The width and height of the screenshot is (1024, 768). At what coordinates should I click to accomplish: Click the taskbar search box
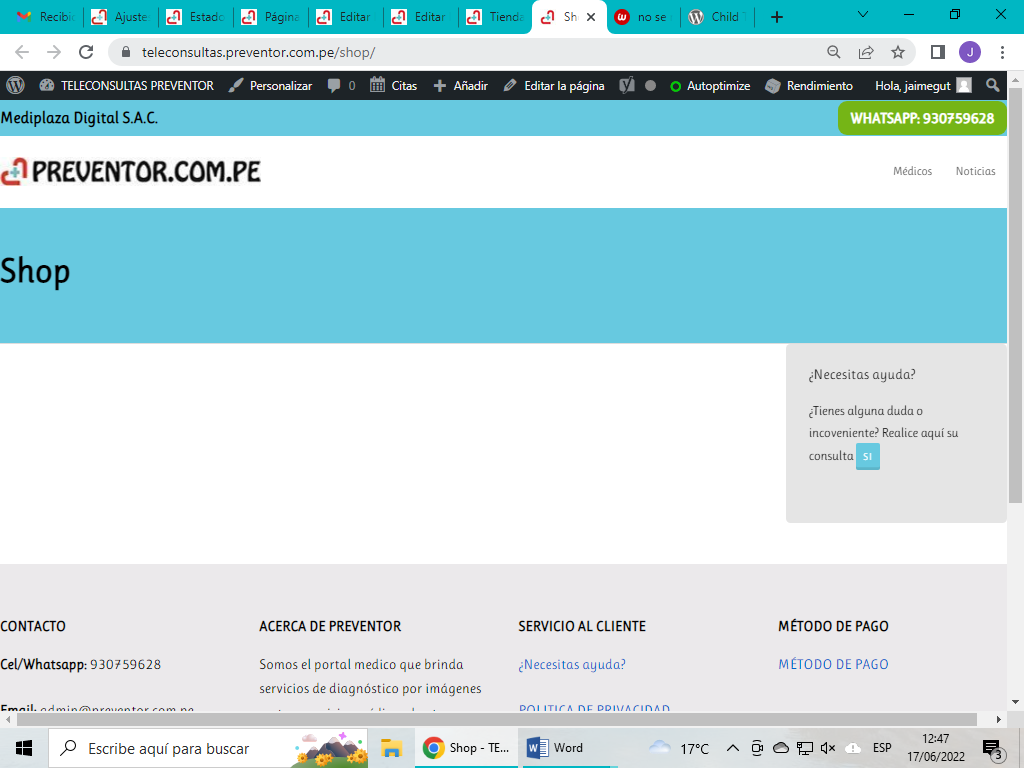[x=208, y=748]
